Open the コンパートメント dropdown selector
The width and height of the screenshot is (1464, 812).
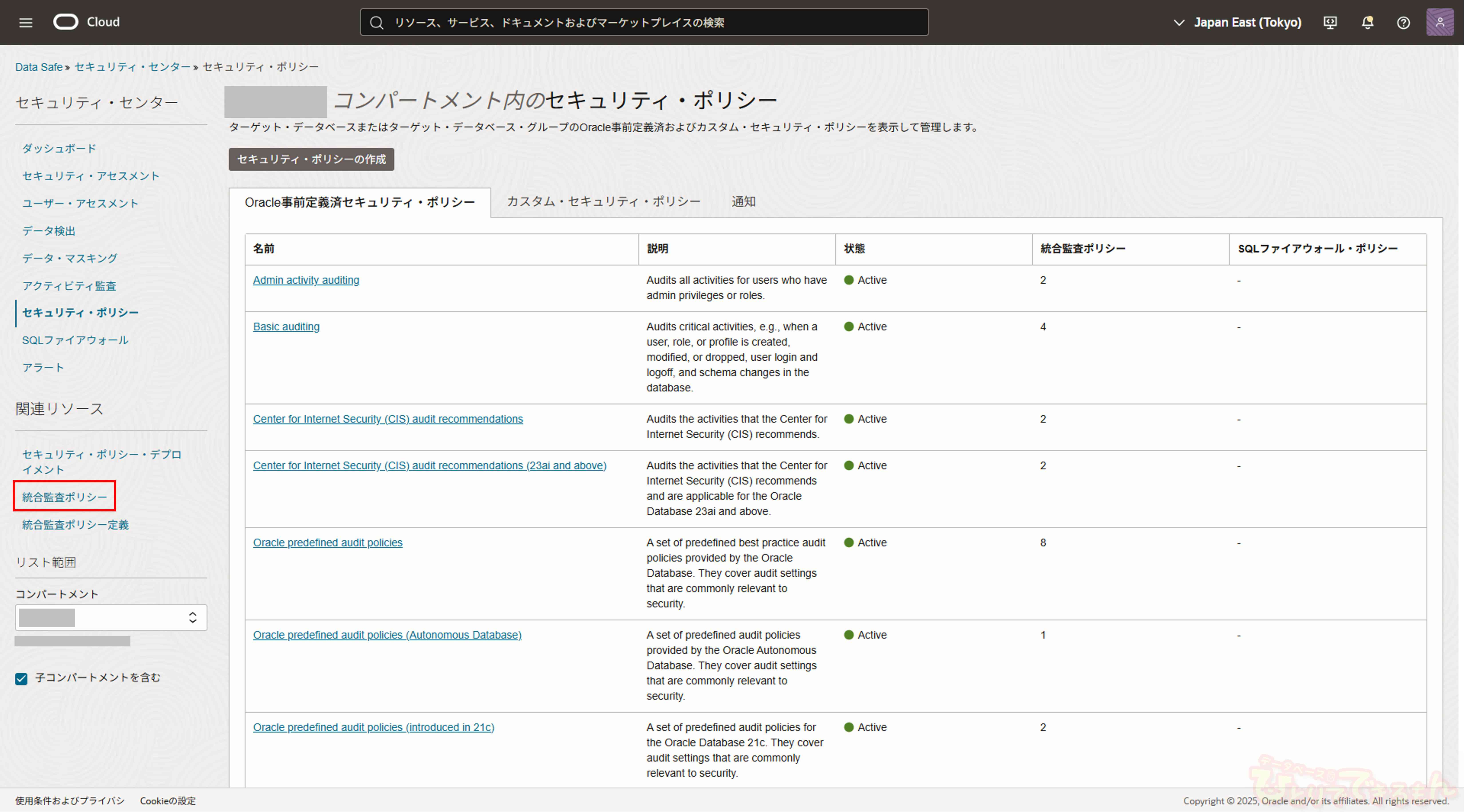tap(111, 618)
